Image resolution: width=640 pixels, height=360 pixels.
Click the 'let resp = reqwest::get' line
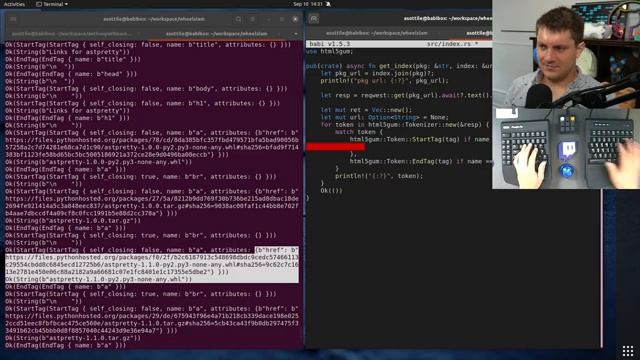coord(406,96)
